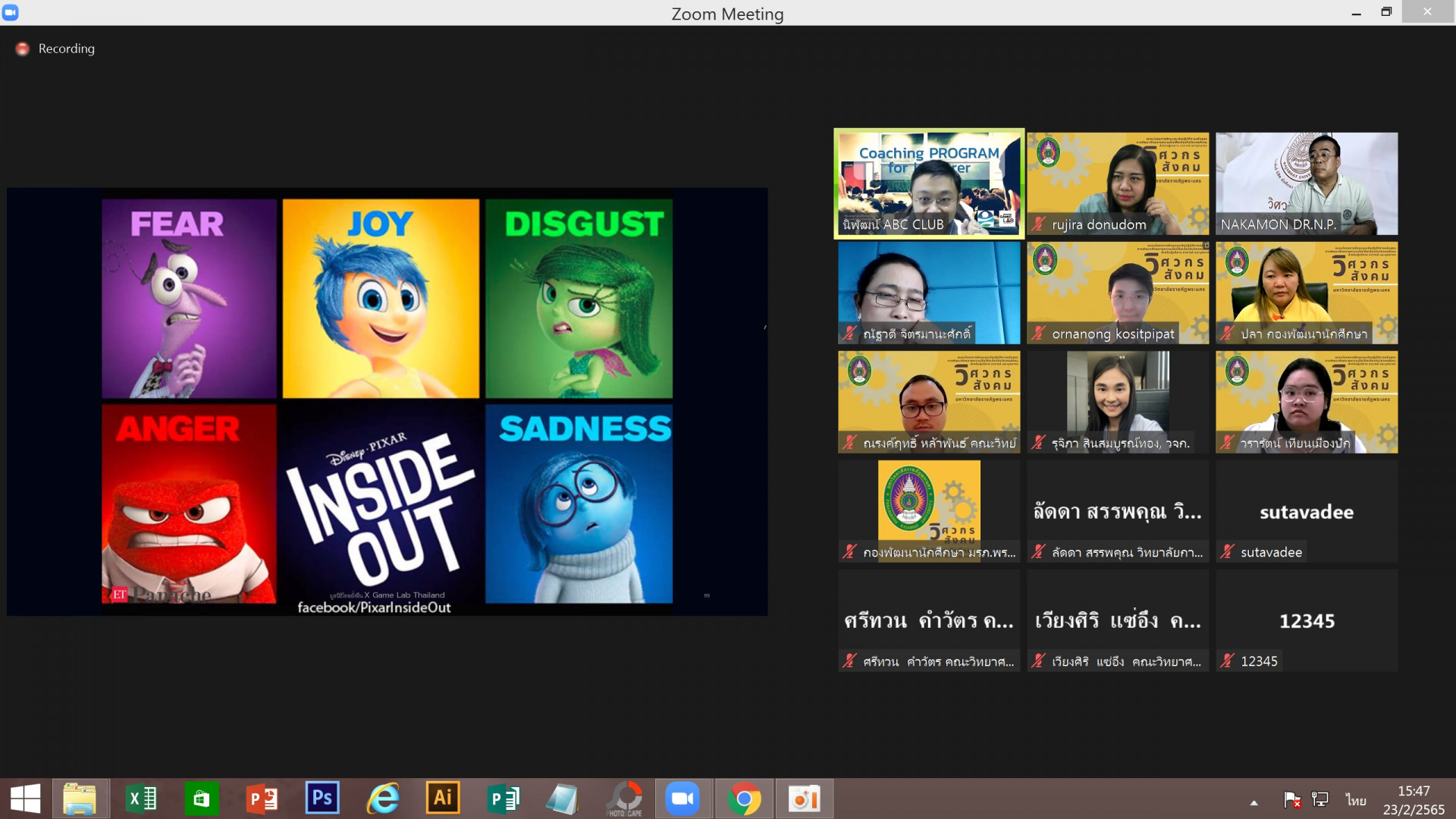Screen dimensions: 1456x819
Task: Click the Recording label text
Action: pos(67,49)
